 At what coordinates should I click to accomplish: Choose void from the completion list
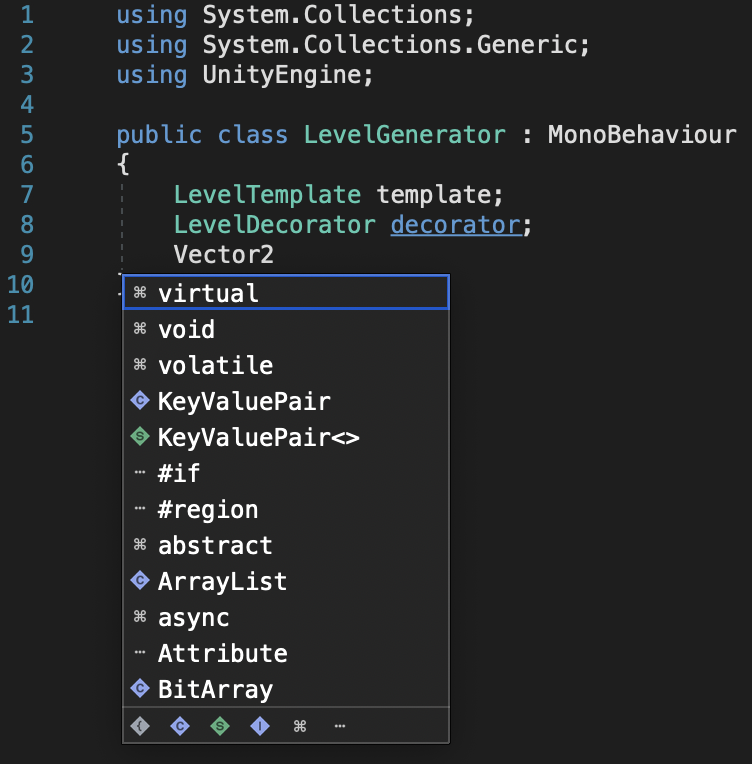(x=286, y=329)
